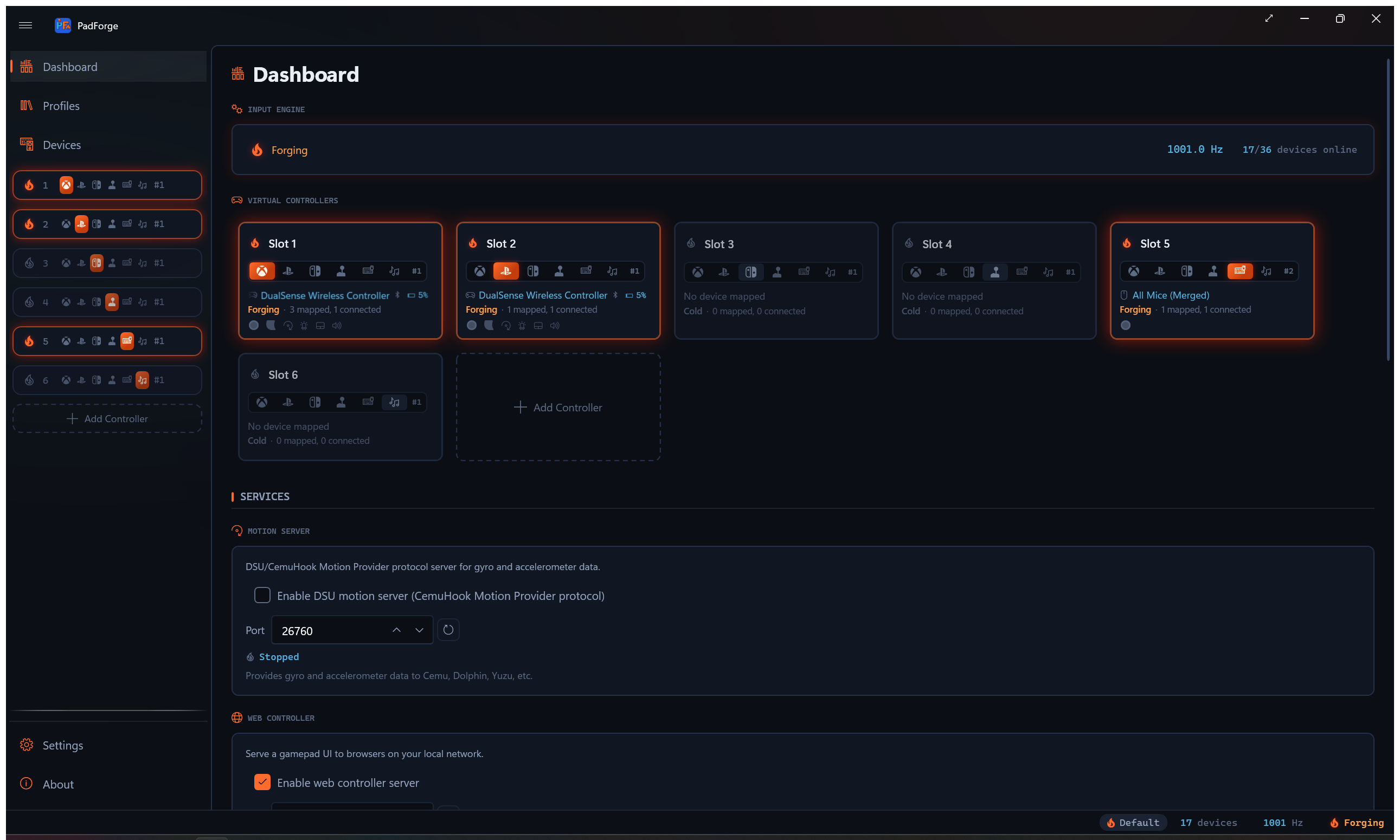This screenshot has height=840, width=1400.
Task: Open All Mice (Merged) link in Slot 5
Action: (x=1171, y=295)
